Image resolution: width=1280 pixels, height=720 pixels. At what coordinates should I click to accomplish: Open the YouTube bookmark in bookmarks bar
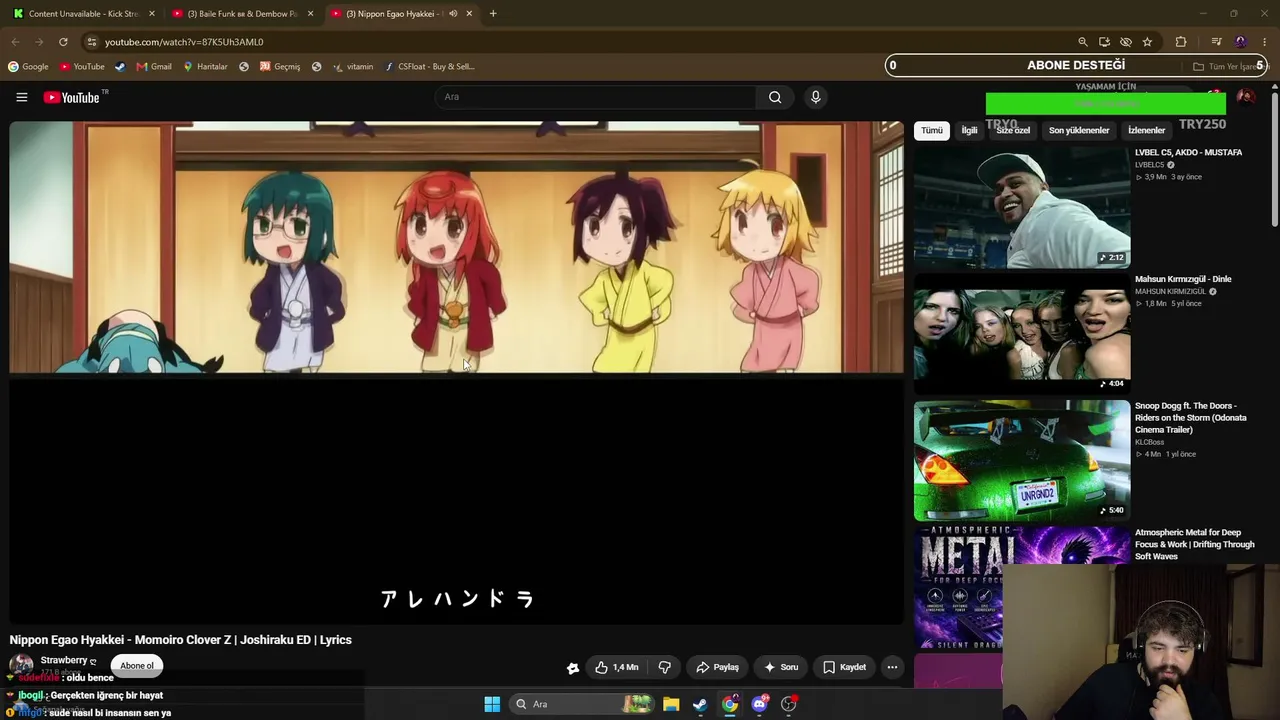82,67
